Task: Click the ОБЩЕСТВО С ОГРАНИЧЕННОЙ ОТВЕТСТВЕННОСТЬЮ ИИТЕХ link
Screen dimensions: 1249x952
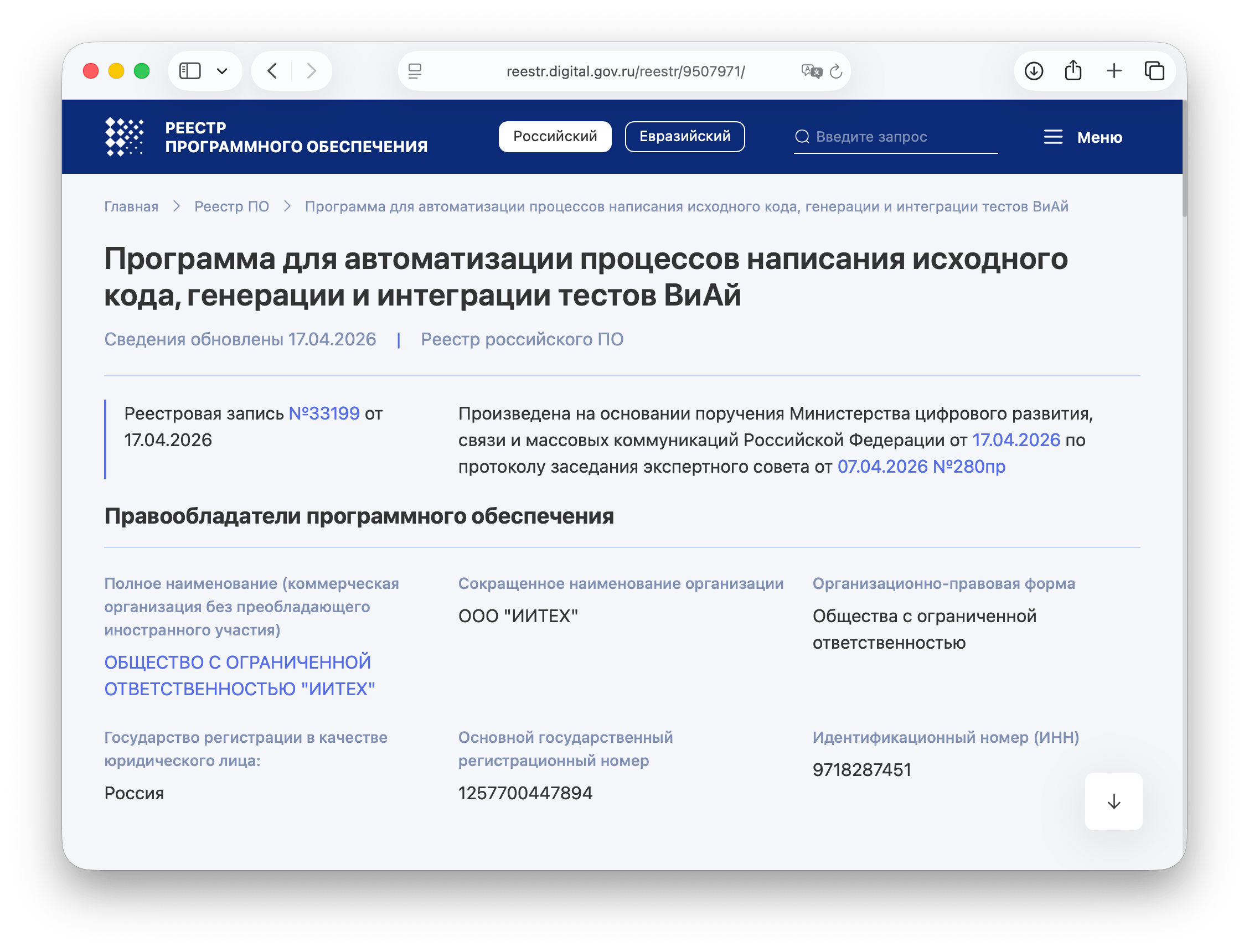Action: tap(237, 675)
